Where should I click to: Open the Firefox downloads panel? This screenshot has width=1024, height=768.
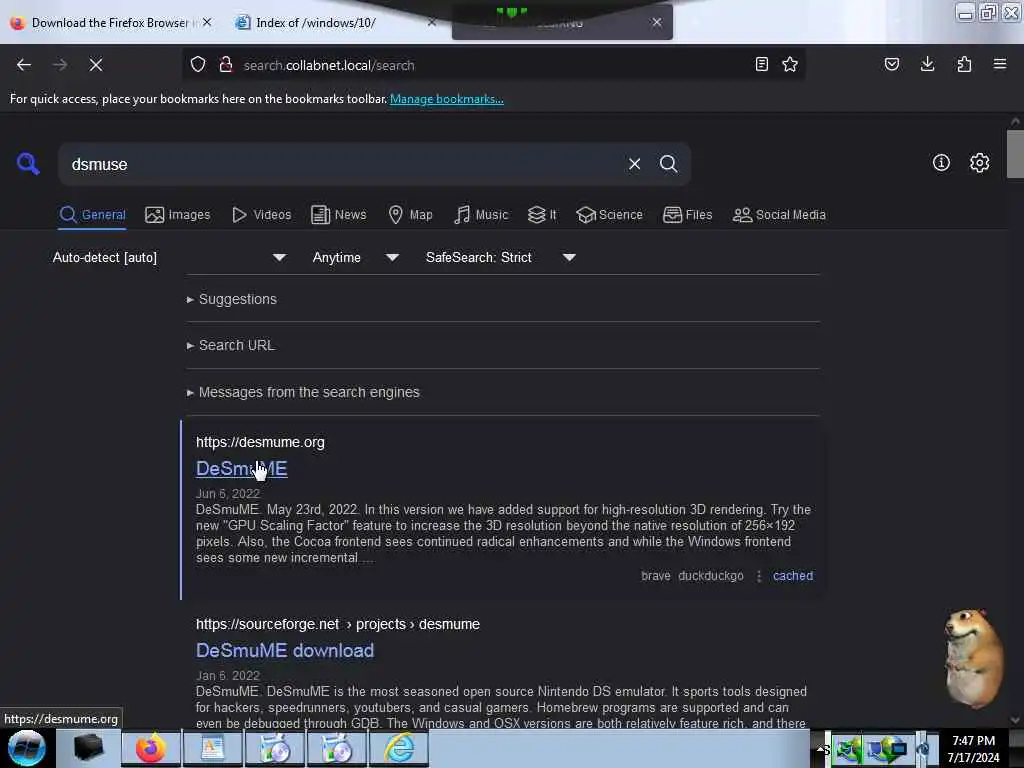click(x=927, y=64)
